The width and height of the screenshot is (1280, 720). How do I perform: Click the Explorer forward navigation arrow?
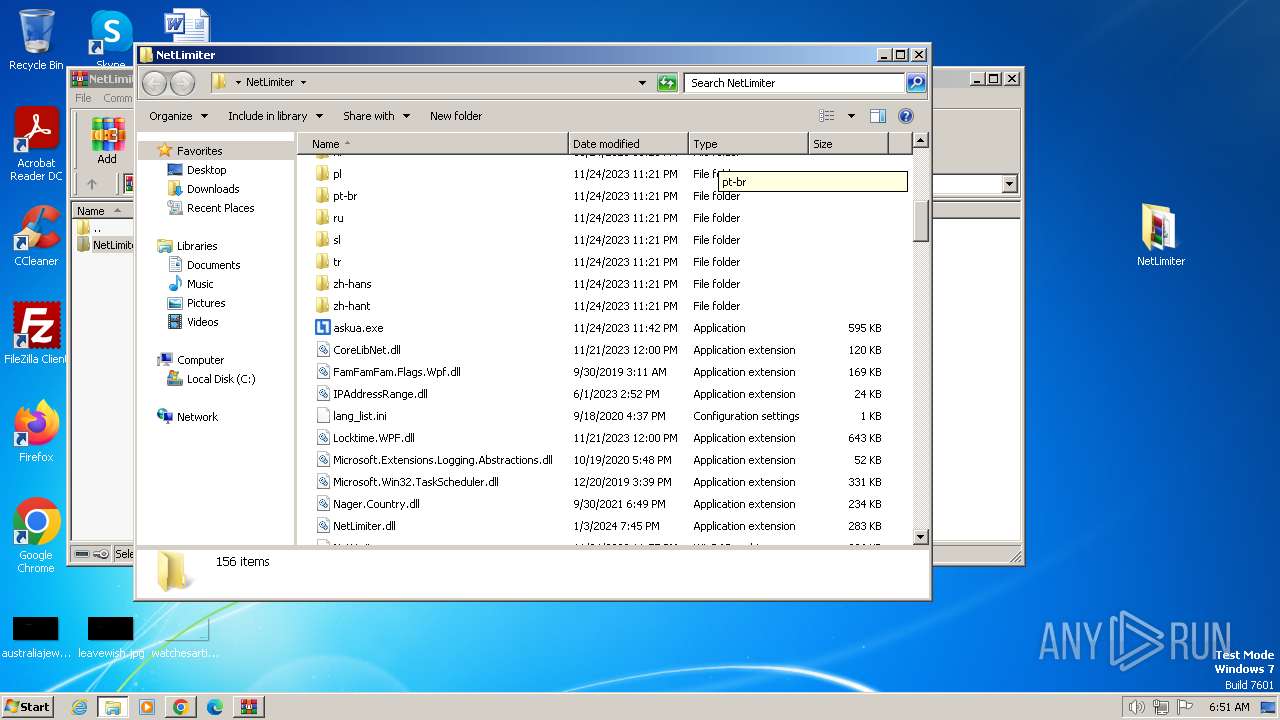[182, 83]
